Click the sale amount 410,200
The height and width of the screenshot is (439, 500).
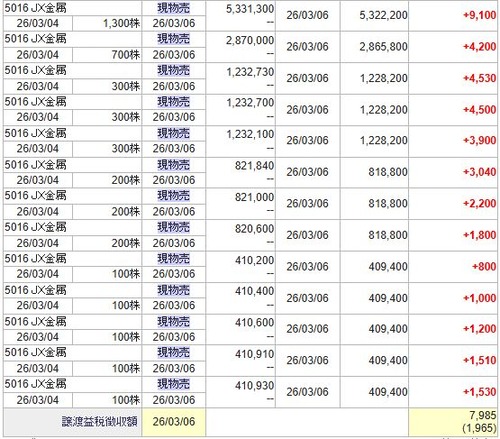(x=255, y=260)
